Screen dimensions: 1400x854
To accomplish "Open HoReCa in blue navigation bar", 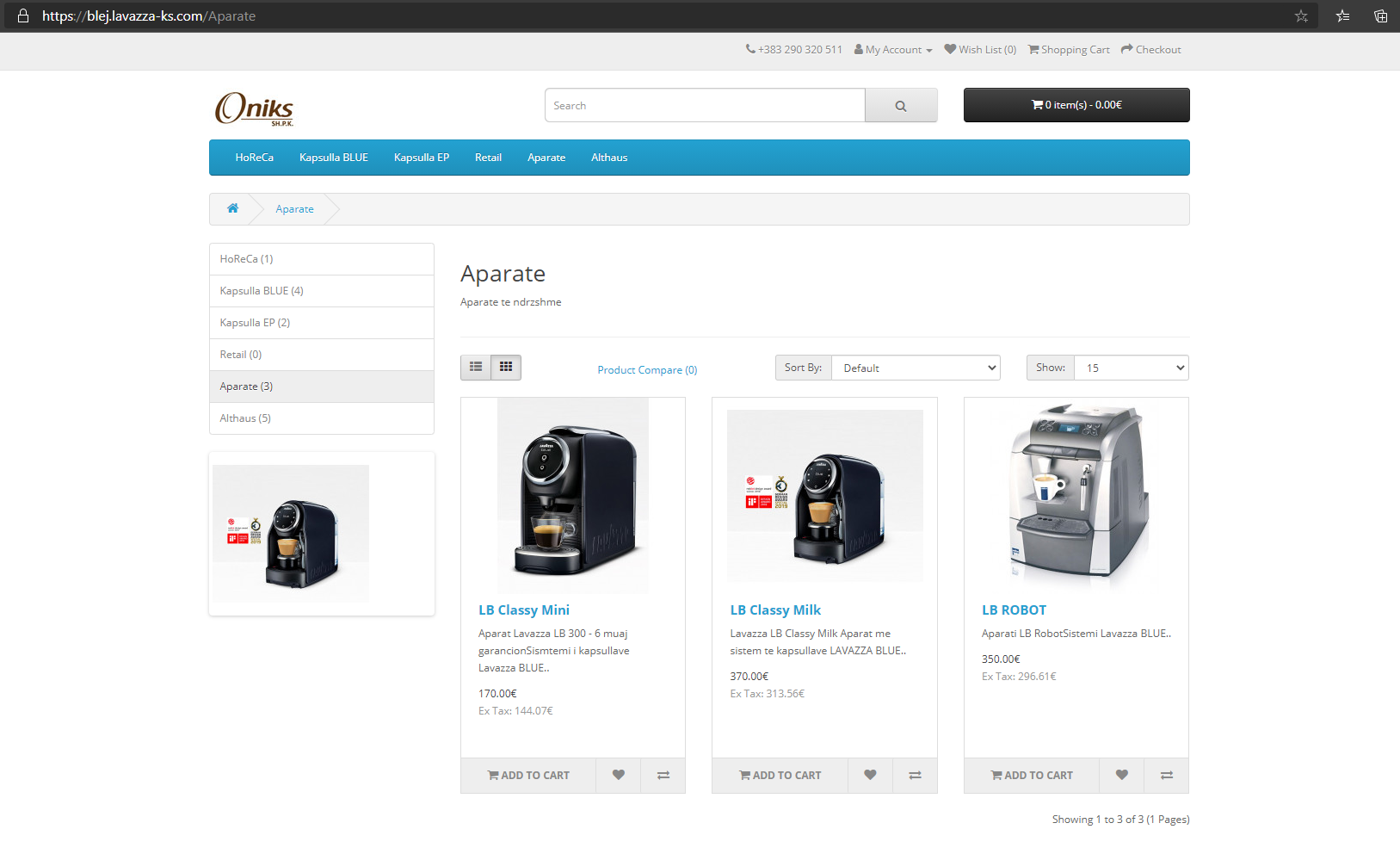I will [255, 158].
